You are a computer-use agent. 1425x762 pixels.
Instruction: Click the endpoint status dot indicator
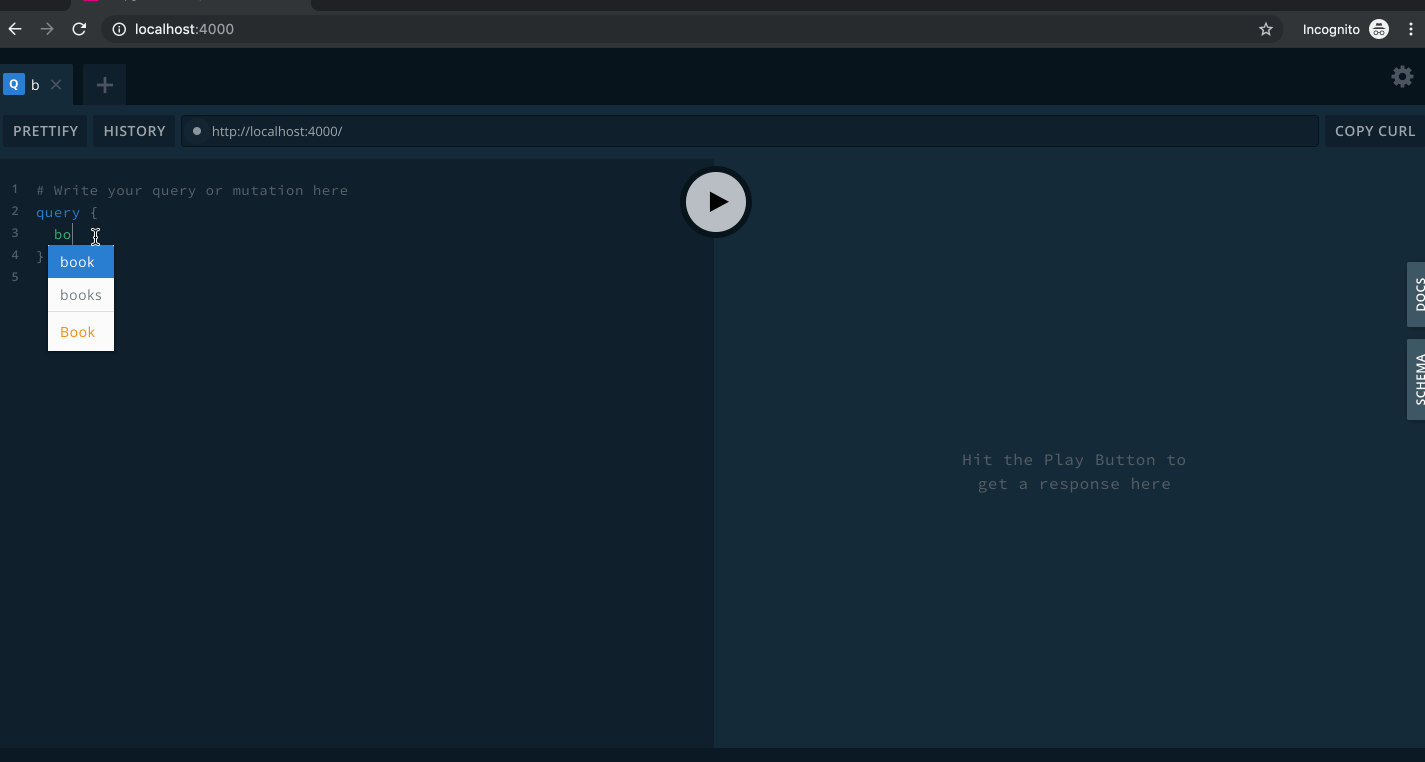click(196, 130)
